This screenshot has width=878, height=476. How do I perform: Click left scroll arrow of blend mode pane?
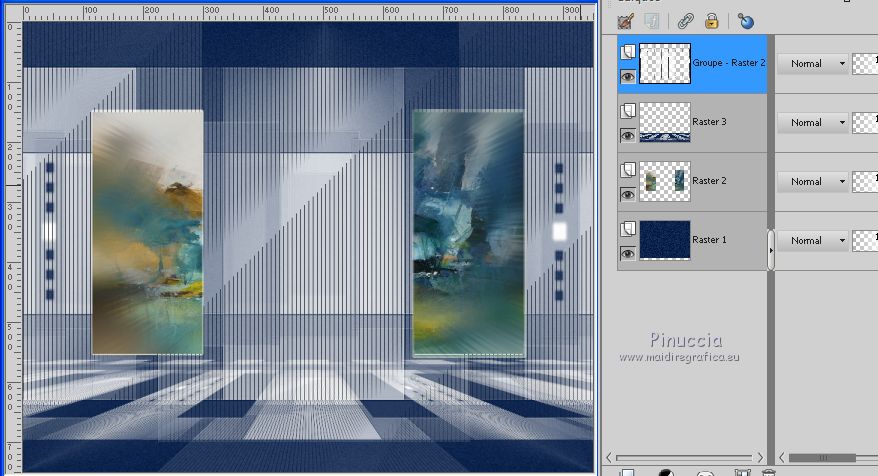point(782,458)
